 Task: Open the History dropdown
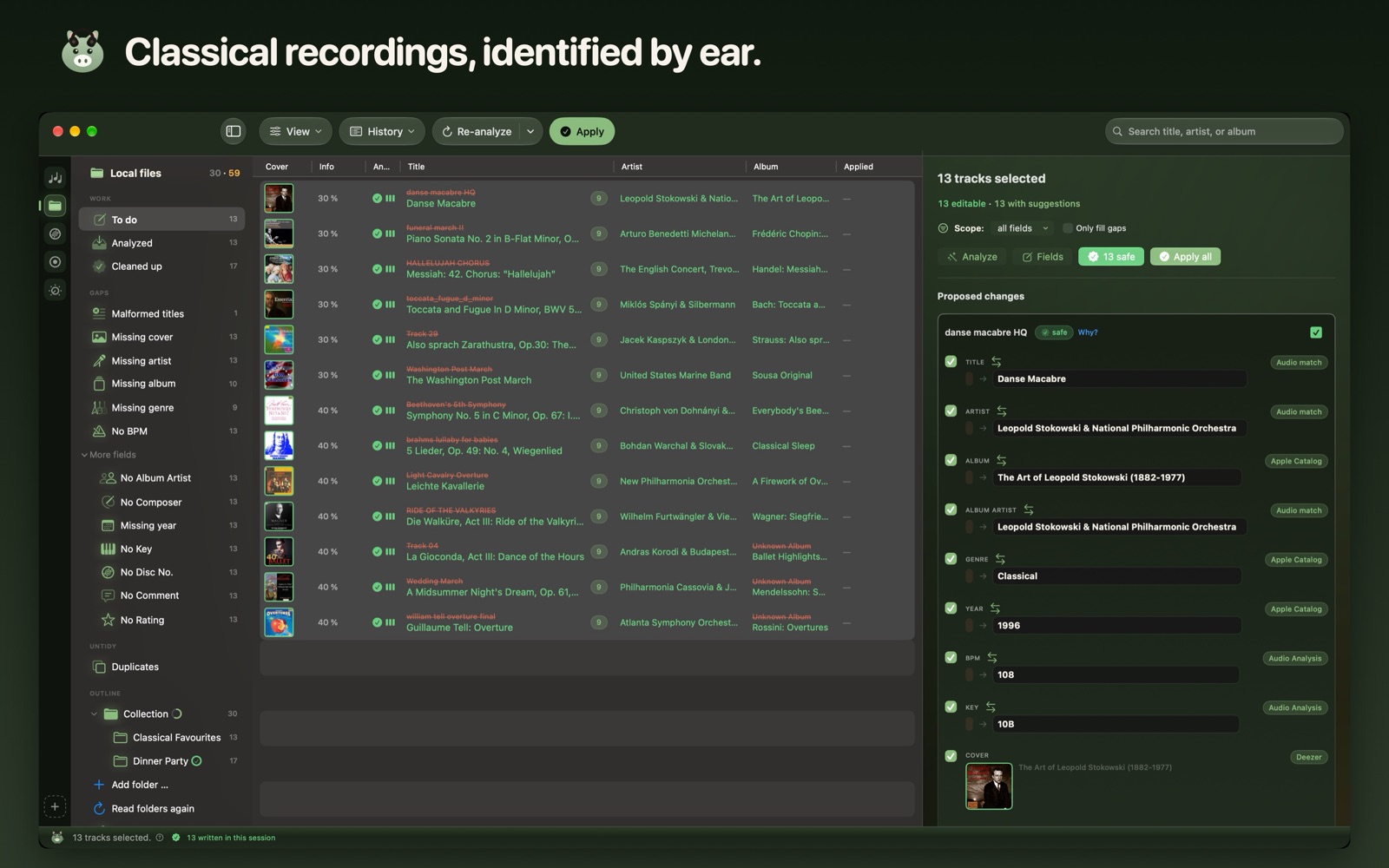382,131
